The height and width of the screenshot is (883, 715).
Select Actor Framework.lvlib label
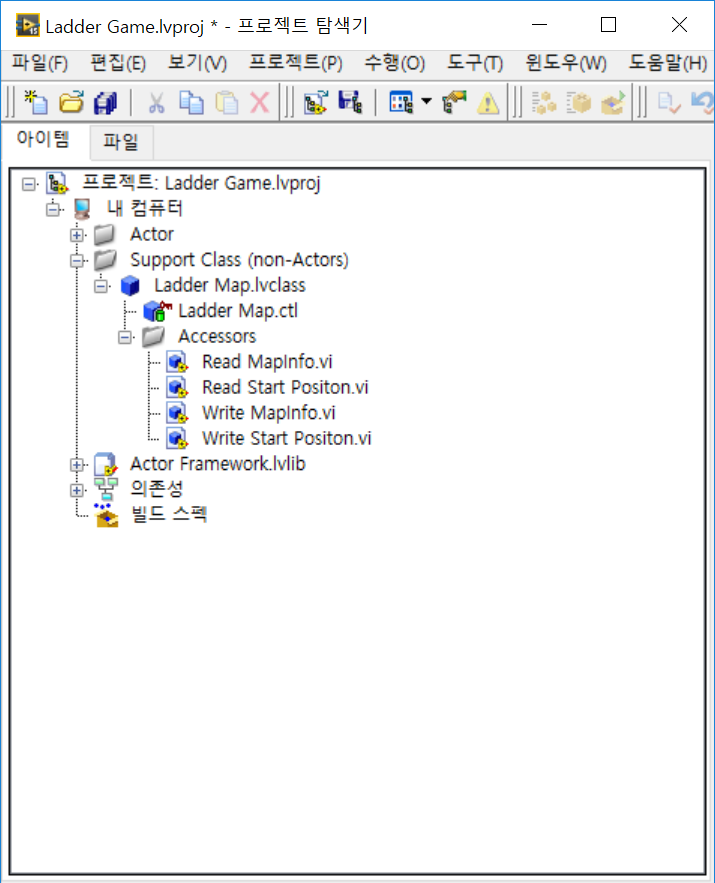(x=218, y=463)
